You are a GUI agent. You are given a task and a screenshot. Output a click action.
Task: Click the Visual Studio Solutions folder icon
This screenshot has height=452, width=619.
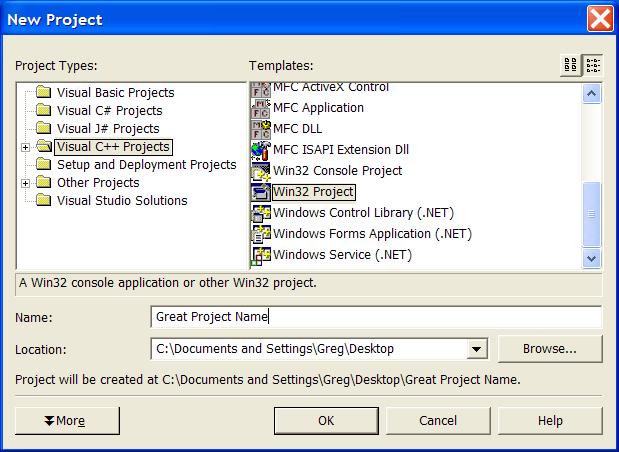[43, 200]
